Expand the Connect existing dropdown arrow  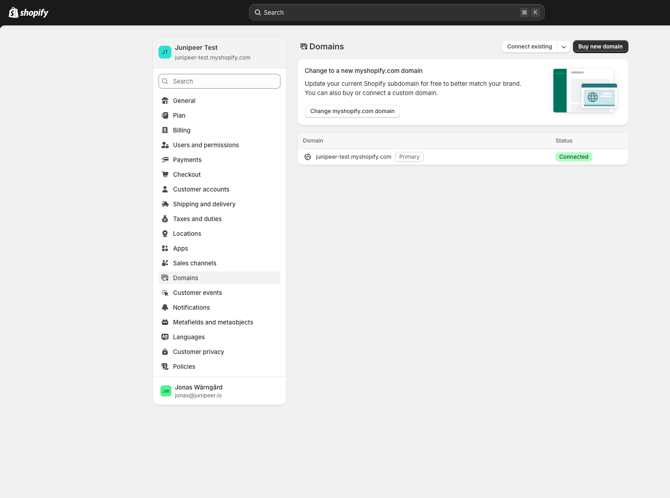click(564, 47)
